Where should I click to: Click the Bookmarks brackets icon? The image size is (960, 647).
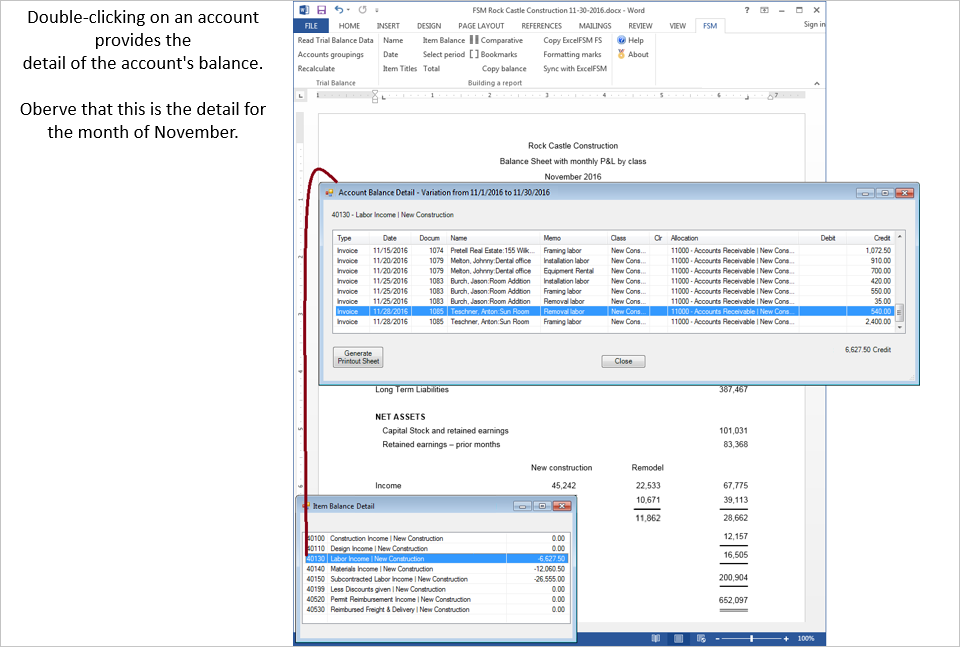click(x=474, y=54)
